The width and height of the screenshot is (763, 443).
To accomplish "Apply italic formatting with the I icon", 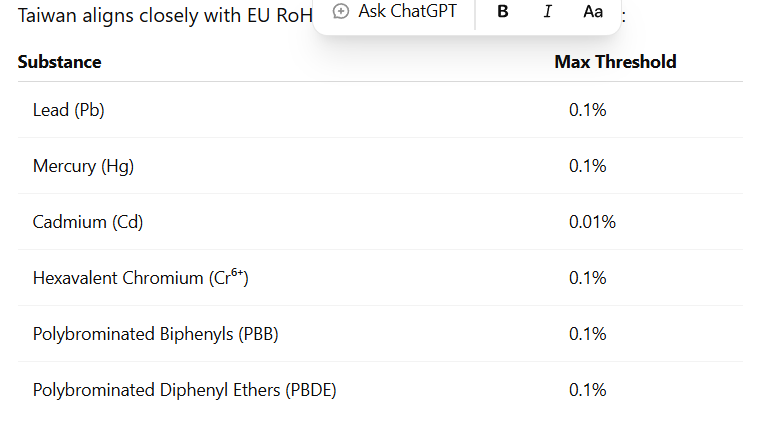I will point(547,11).
